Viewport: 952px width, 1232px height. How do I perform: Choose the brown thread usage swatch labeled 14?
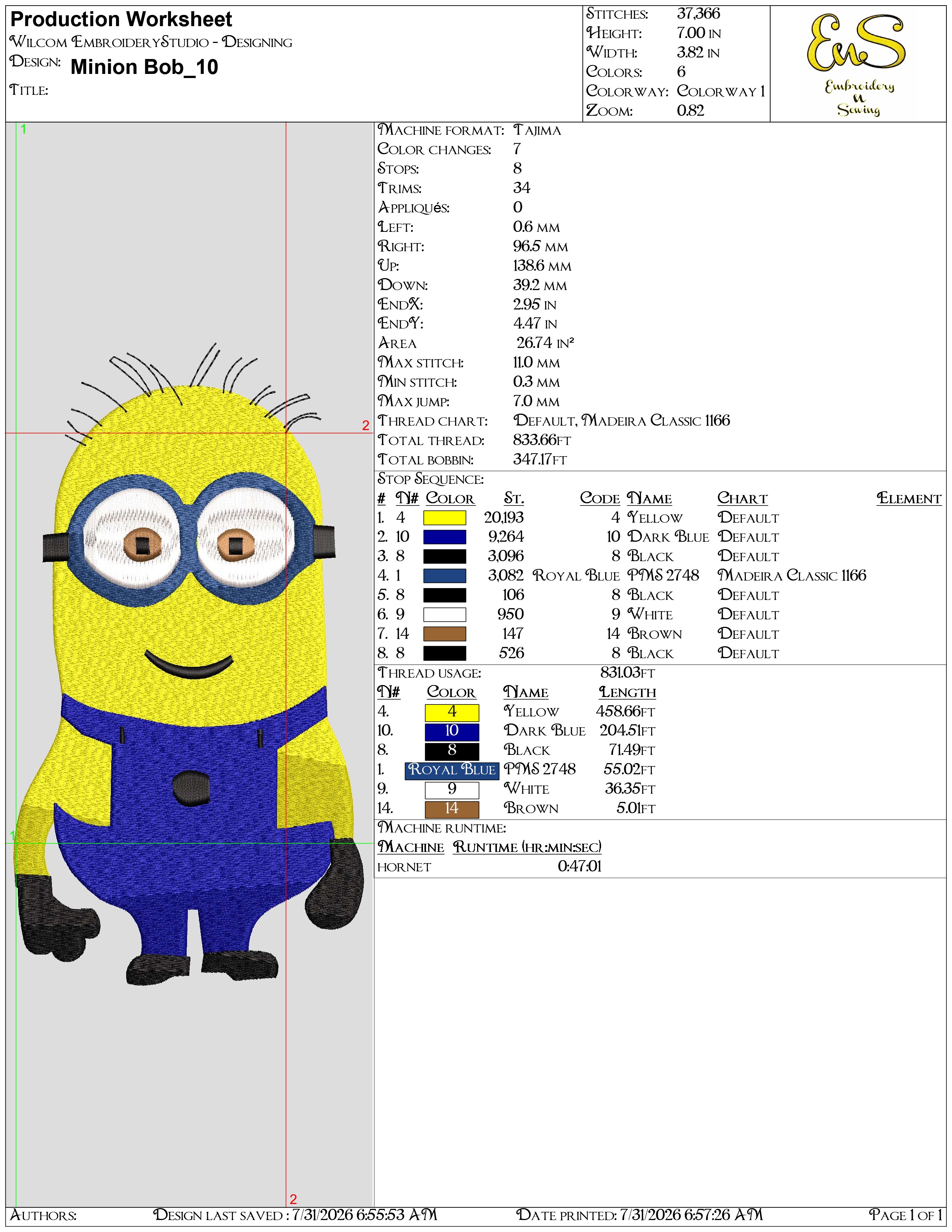click(452, 809)
